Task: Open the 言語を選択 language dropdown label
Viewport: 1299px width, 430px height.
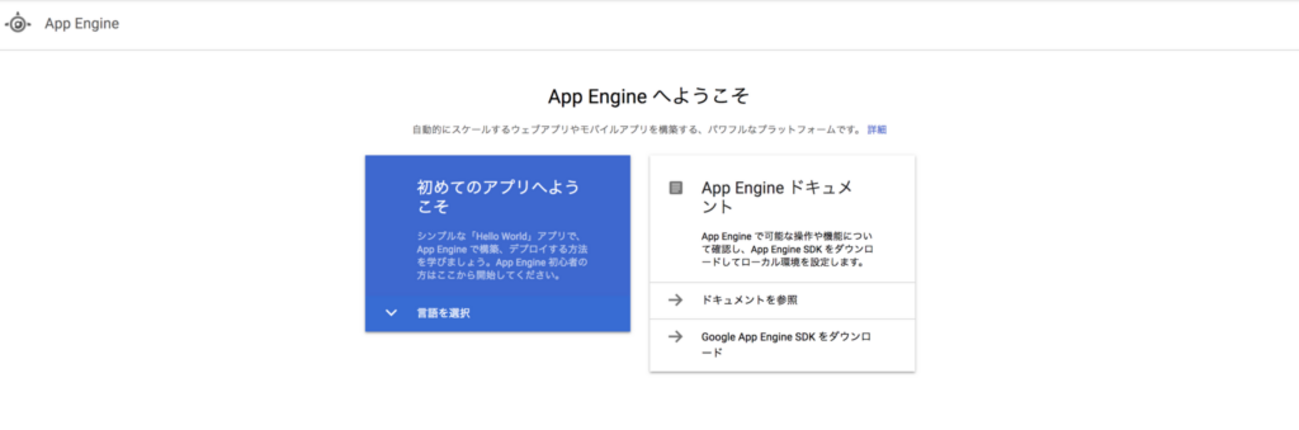Action: [x=443, y=313]
